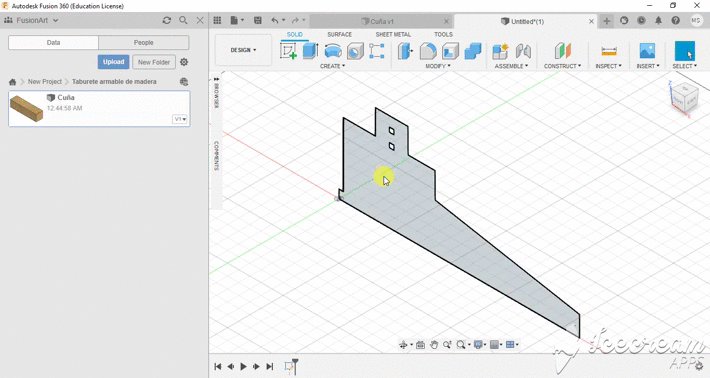Activate the Fillet tool
The width and height of the screenshot is (710, 378).
click(428, 51)
